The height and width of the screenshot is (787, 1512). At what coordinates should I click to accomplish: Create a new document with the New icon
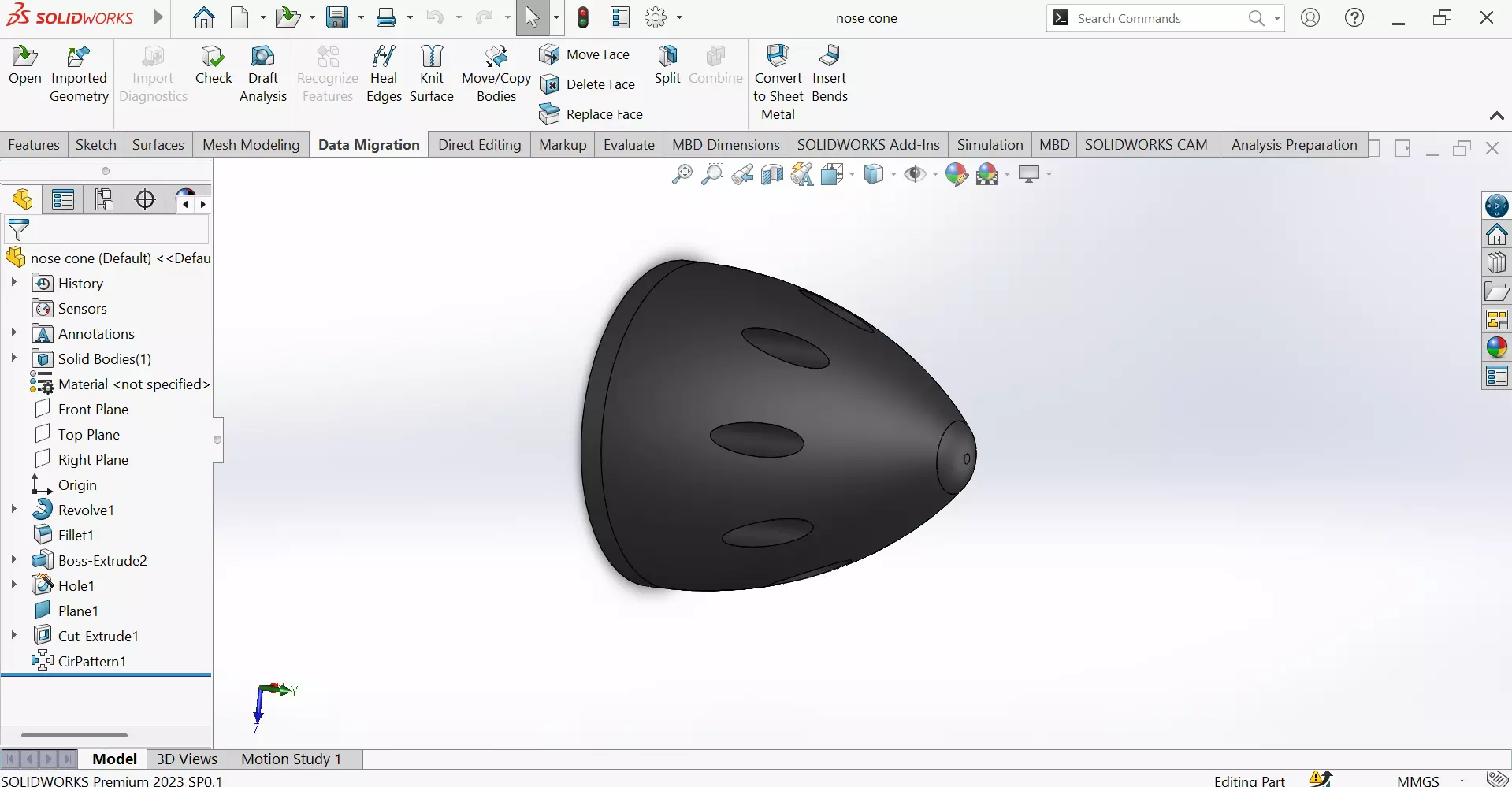[240, 17]
